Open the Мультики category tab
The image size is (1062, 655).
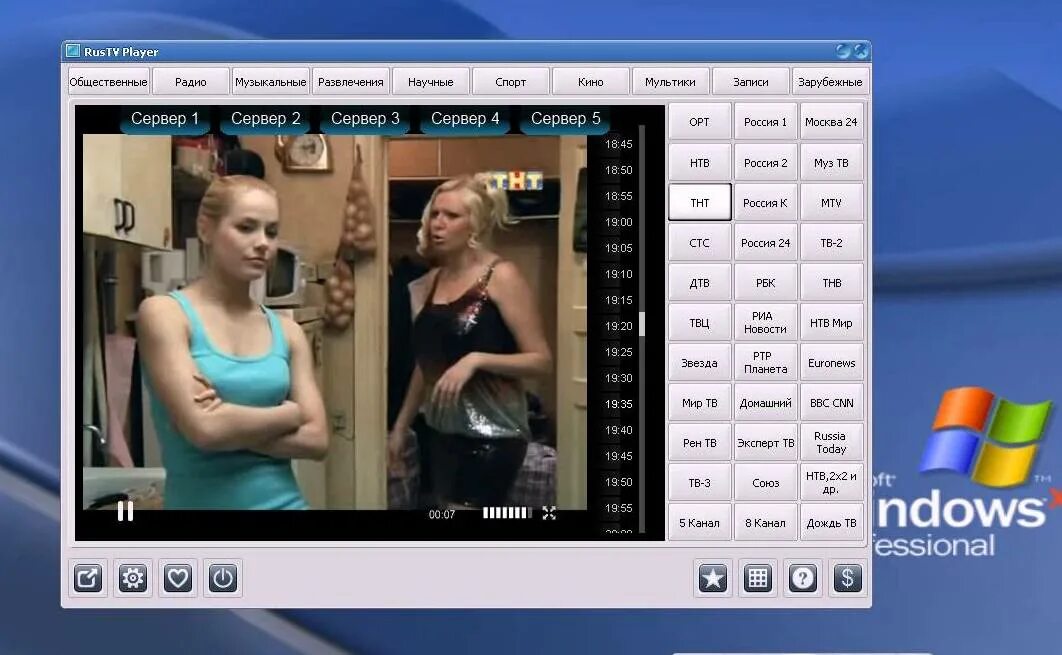671,82
